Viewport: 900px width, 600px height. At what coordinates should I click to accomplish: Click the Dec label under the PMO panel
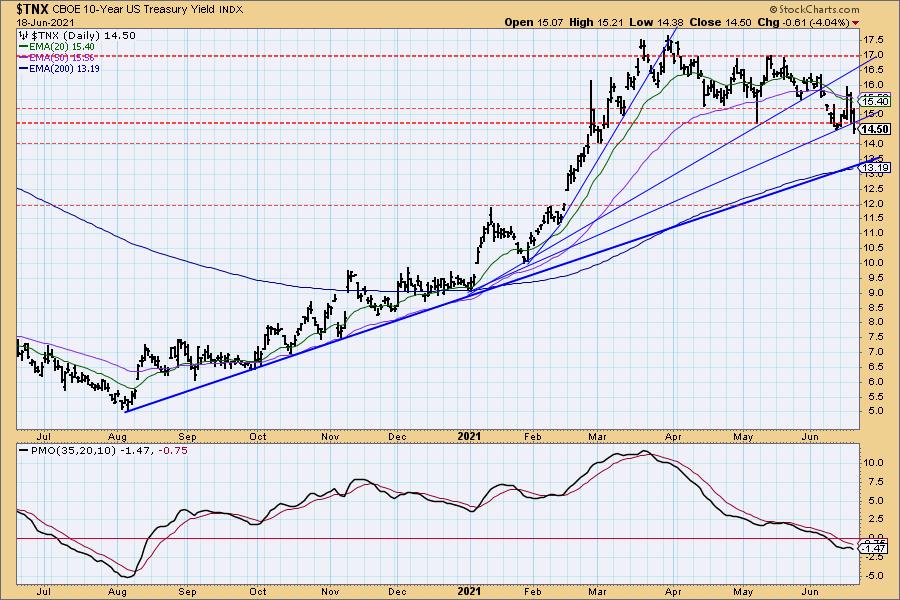click(x=397, y=591)
